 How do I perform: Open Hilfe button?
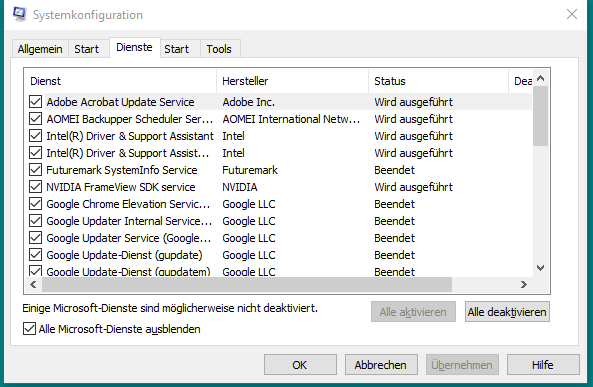(x=543, y=365)
